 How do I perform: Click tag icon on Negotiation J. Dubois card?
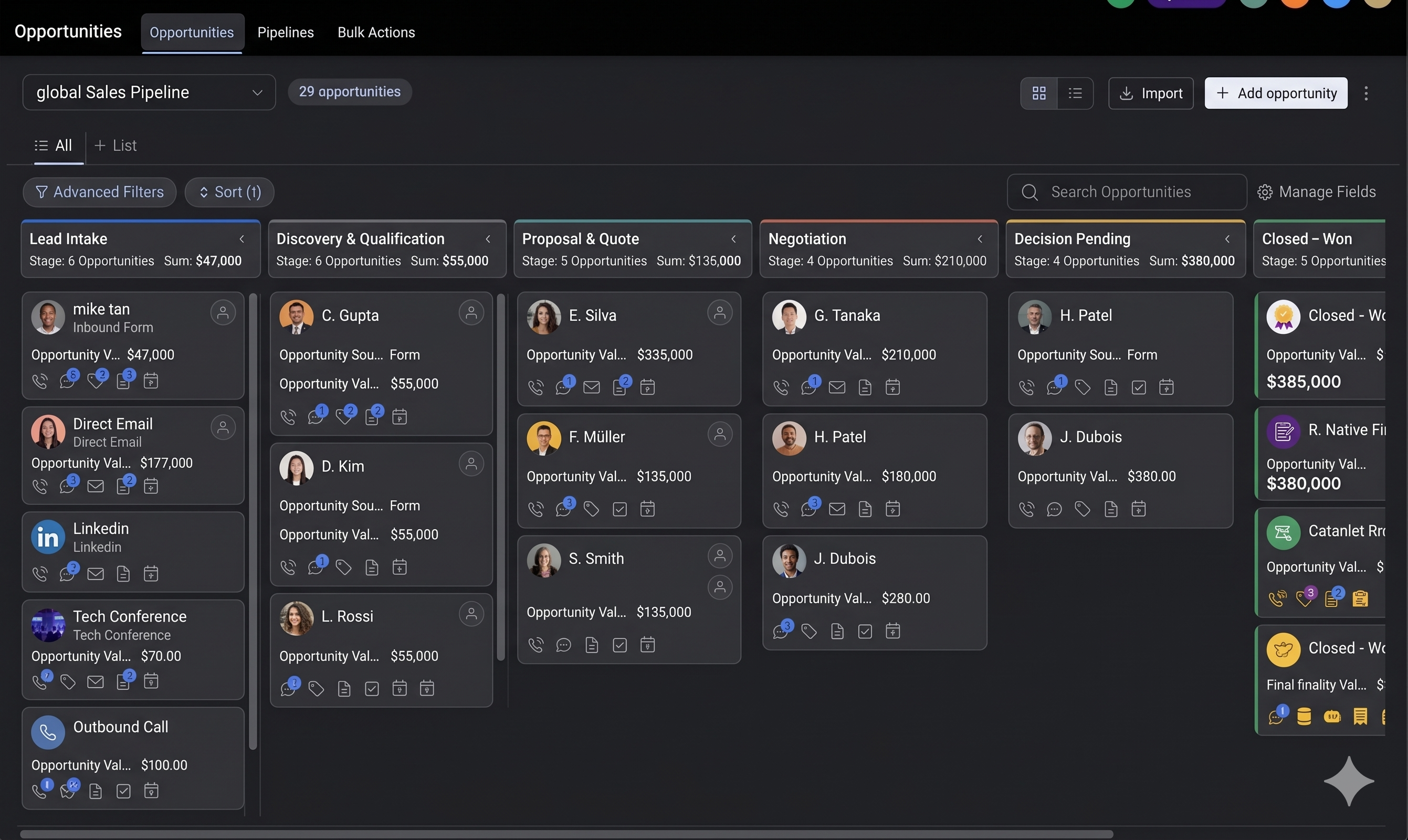810,631
